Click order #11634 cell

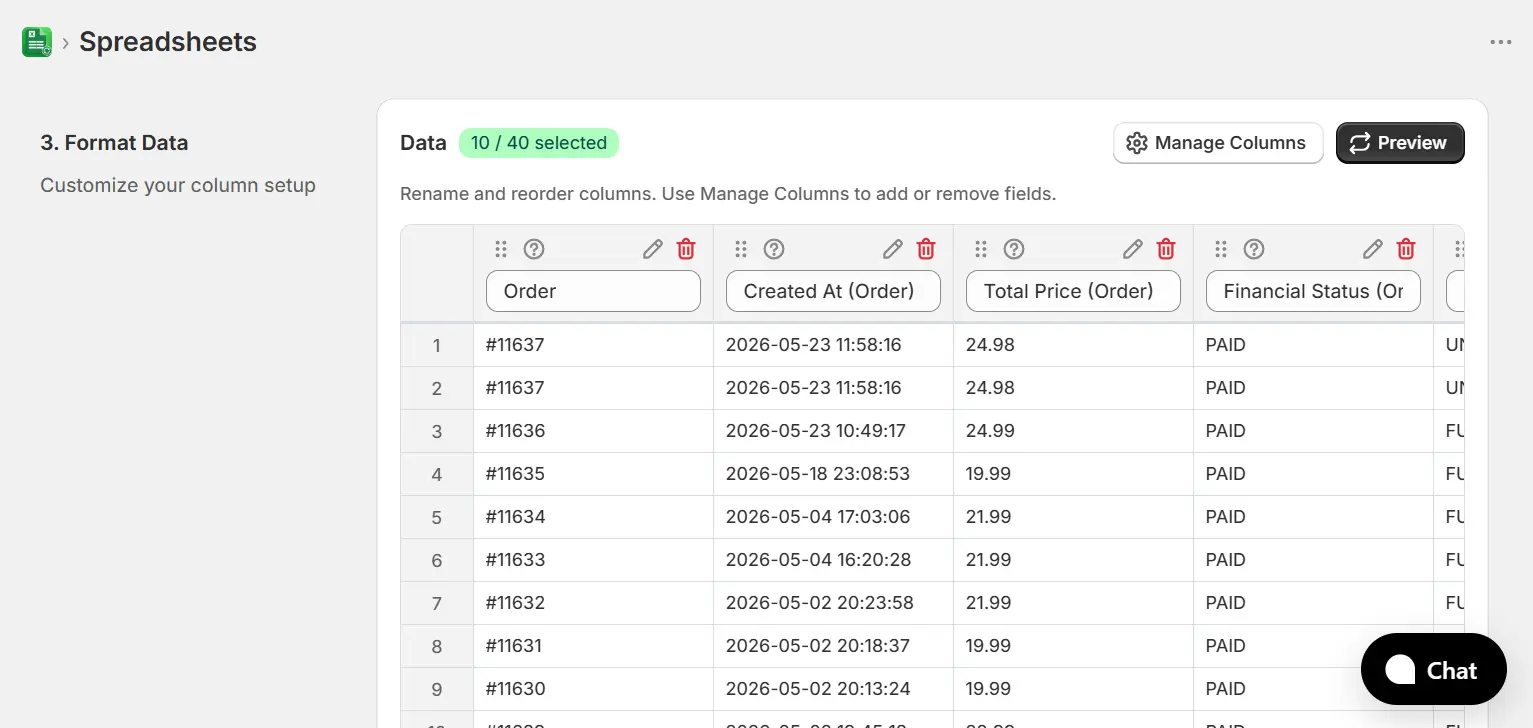[x=593, y=517]
